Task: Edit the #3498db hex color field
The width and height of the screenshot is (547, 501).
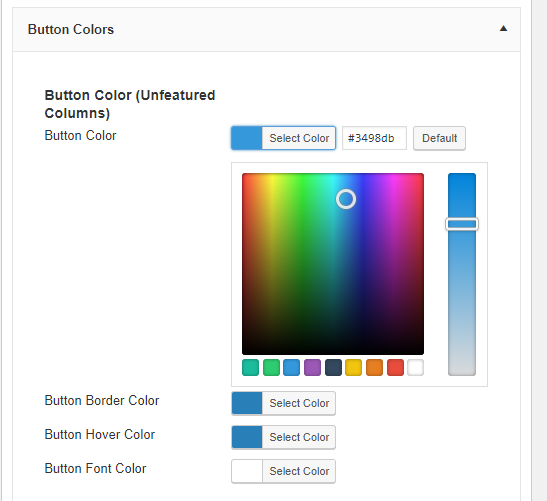Action: 374,138
